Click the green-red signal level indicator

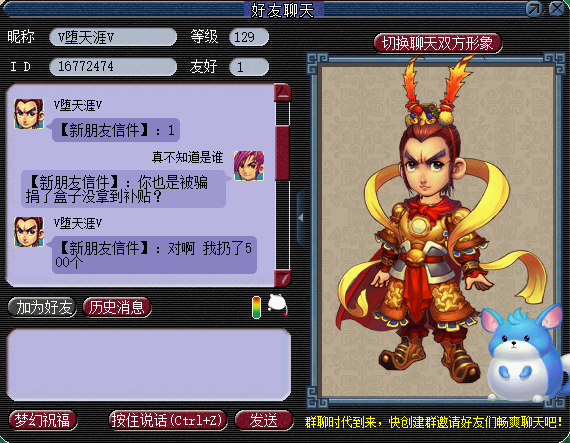click(256, 307)
